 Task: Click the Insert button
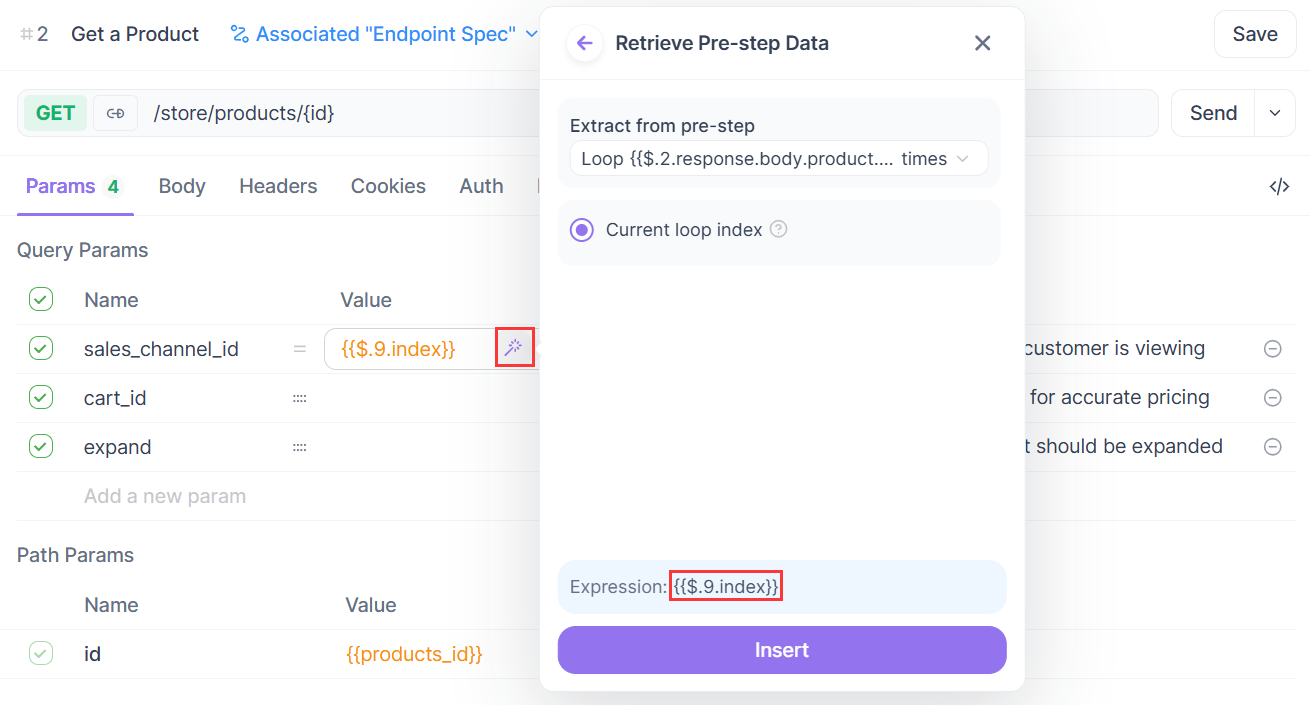pos(782,650)
